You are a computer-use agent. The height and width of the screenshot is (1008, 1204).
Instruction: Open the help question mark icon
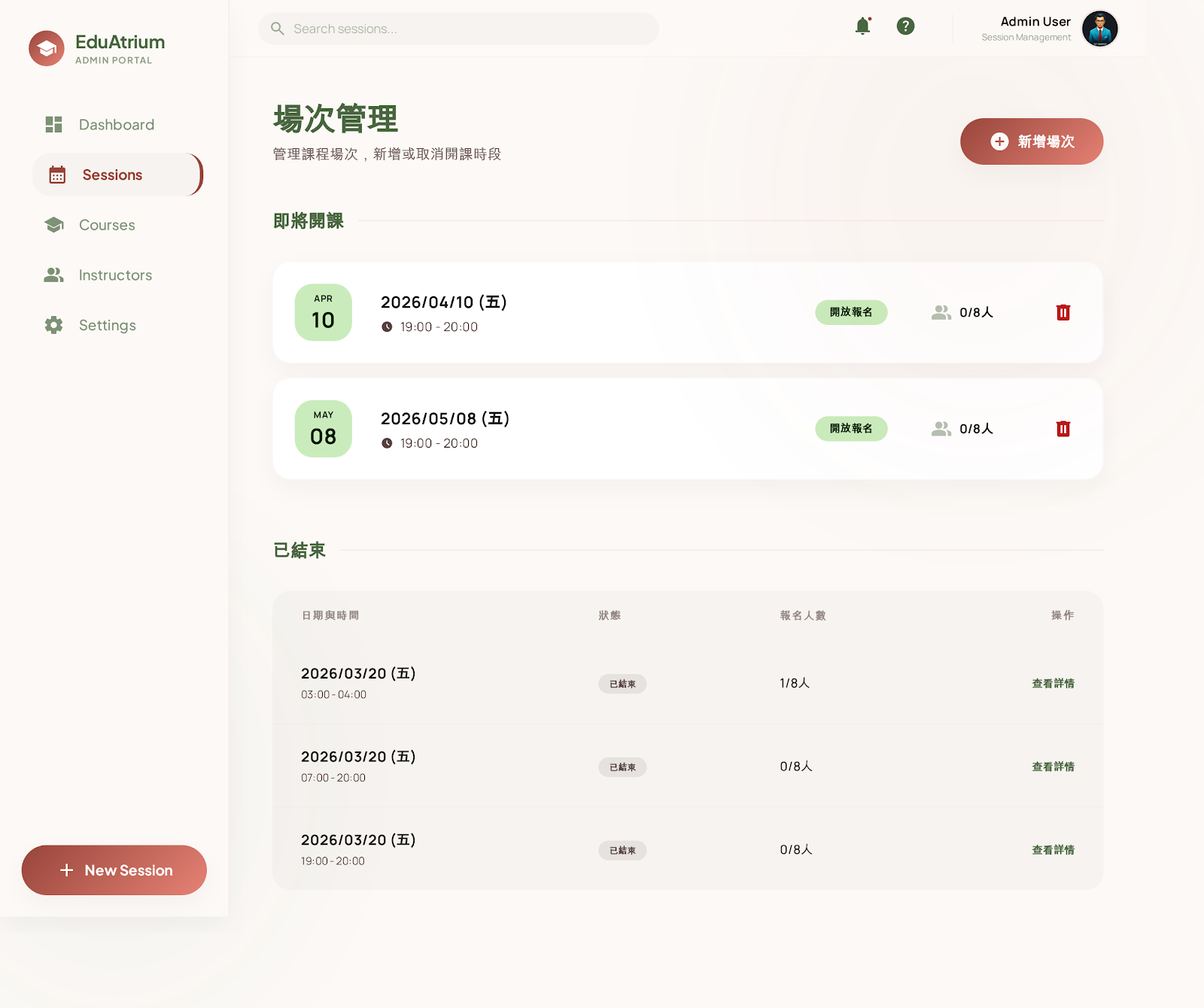905,26
